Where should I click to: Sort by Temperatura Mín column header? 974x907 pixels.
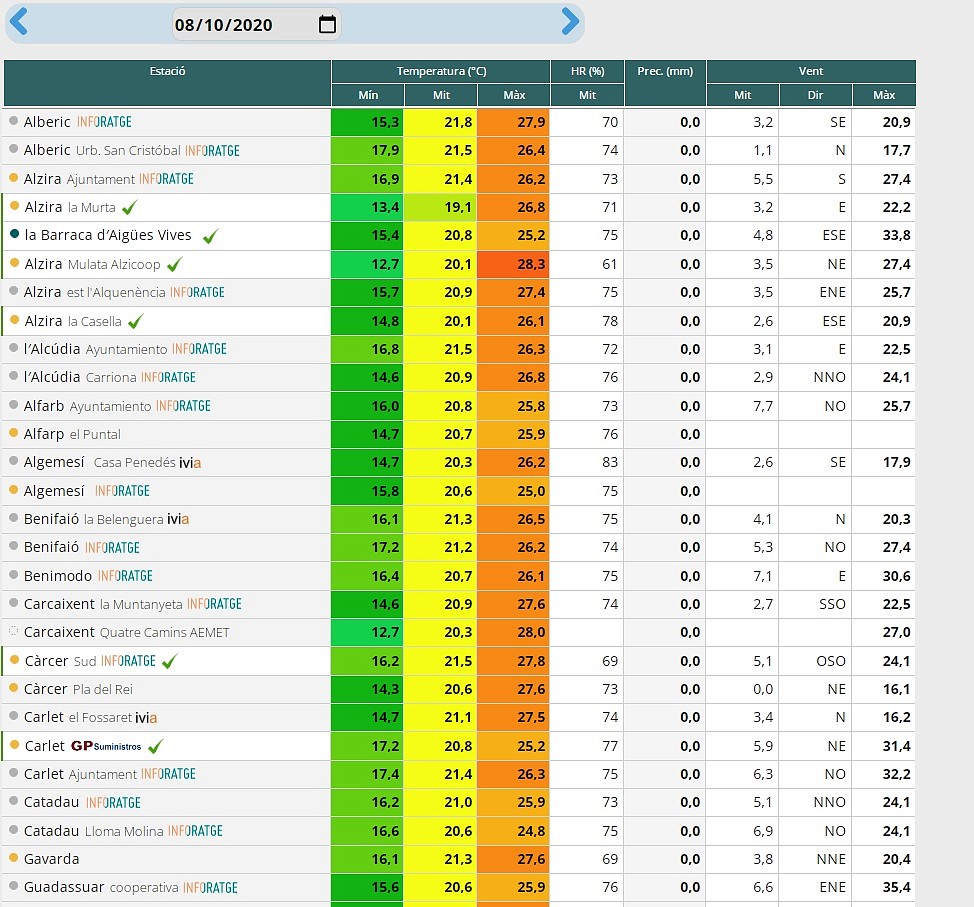tap(368, 95)
